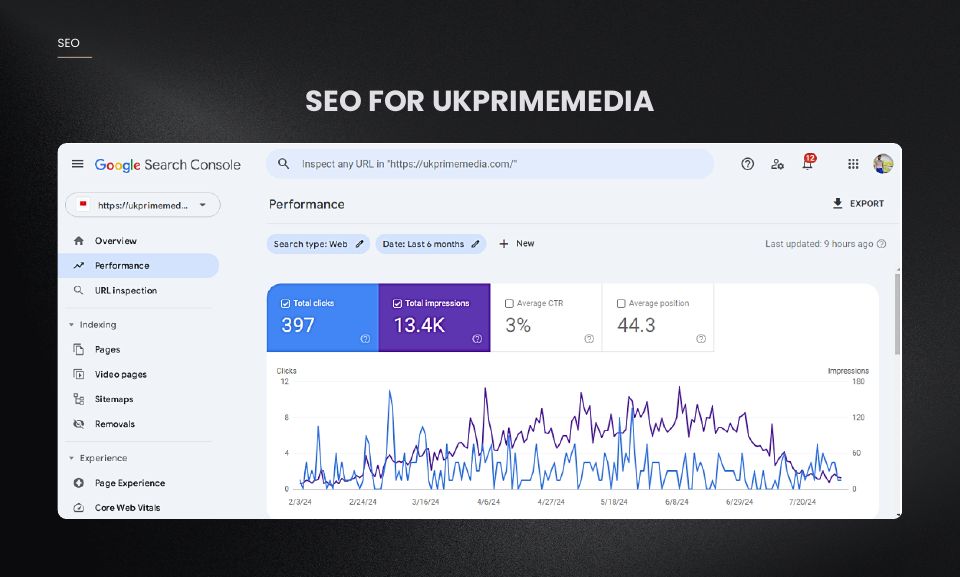Click the EXPORT button
Viewport: 960px width, 577px height.
click(858, 203)
